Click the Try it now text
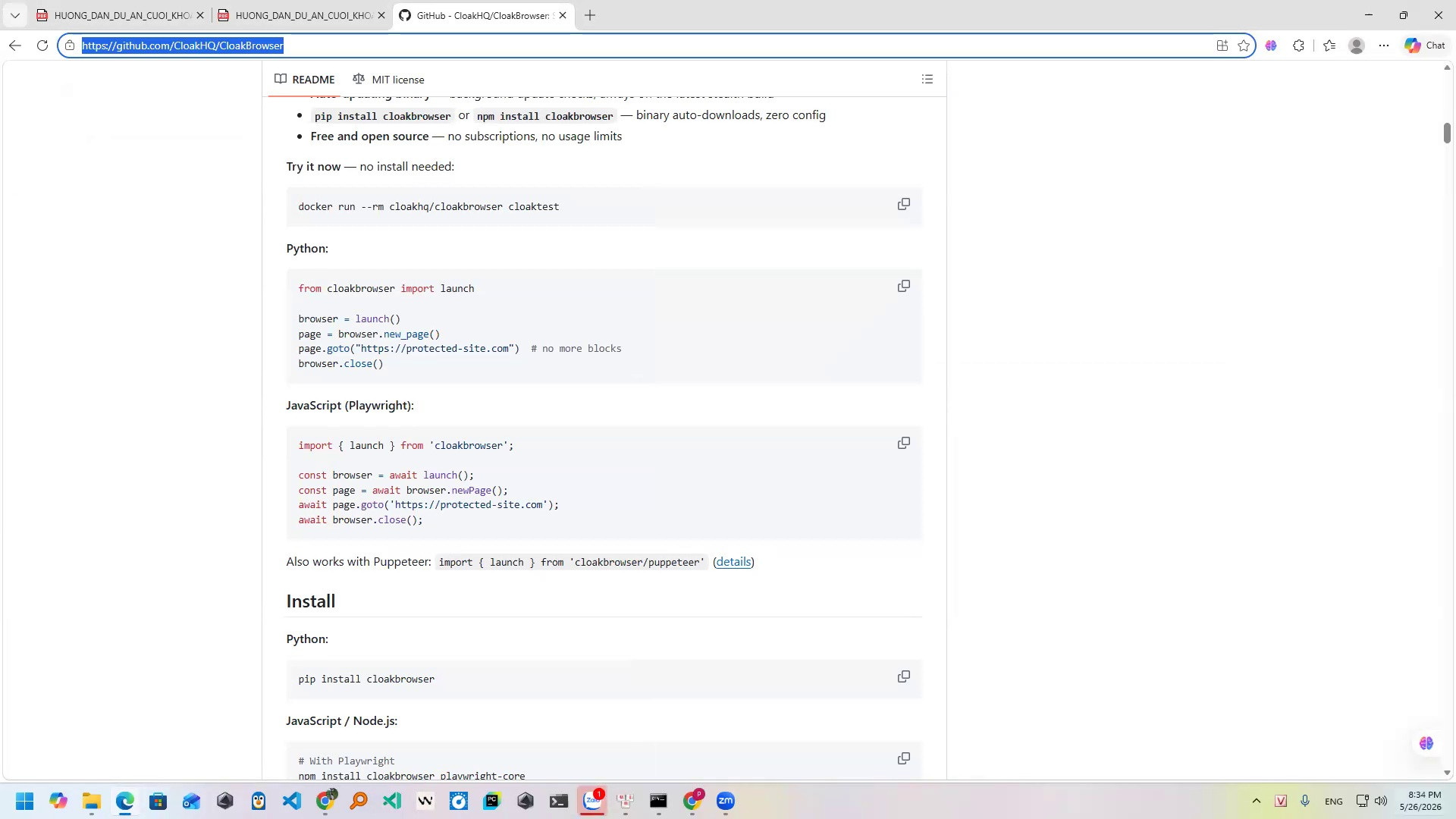The height and width of the screenshot is (819, 1456). (x=313, y=167)
